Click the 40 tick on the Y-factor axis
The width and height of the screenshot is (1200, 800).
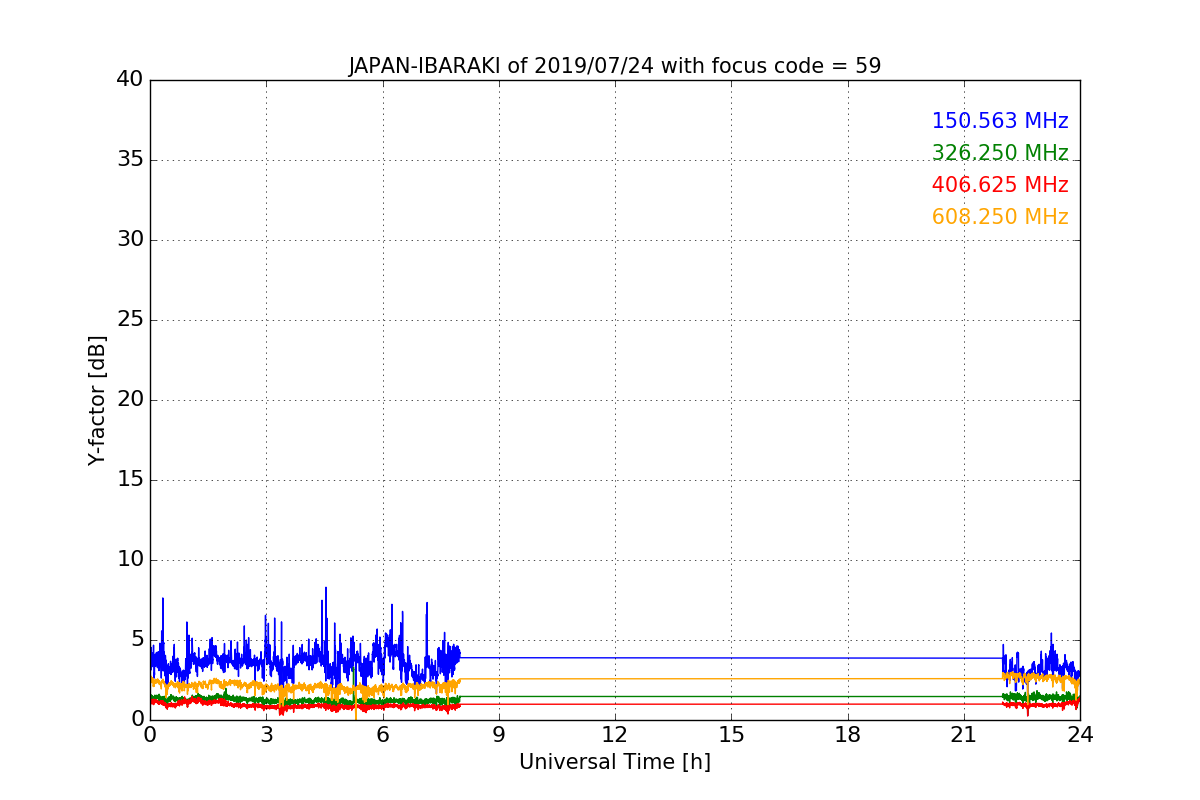[x=129, y=80]
